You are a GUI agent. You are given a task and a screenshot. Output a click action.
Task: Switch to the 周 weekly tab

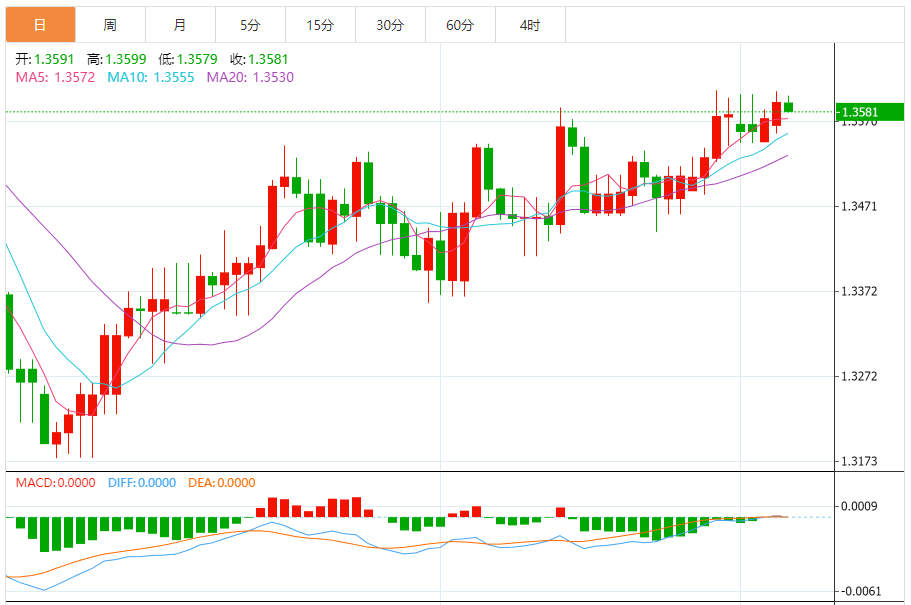point(110,25)
